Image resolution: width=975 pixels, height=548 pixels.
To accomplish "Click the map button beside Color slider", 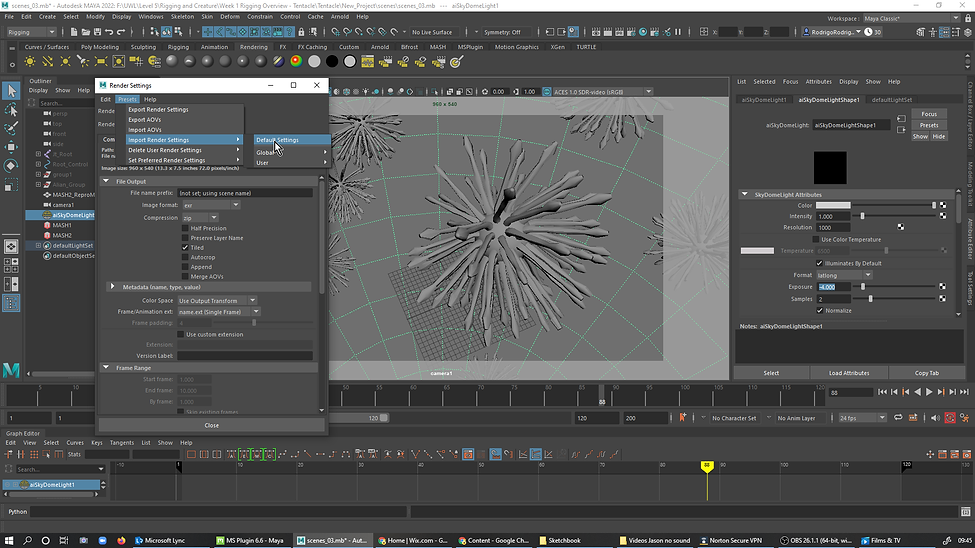I will (x=943, y=205).
